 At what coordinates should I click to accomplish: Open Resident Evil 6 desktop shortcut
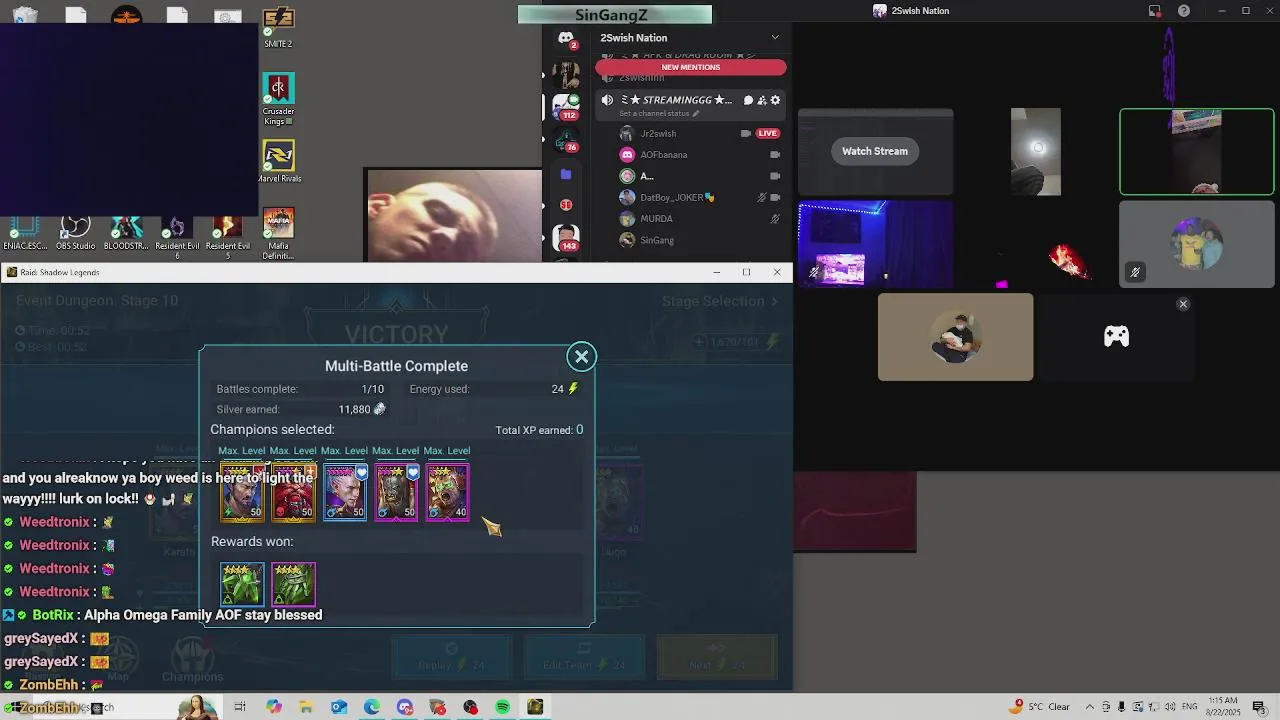pos(177,236)
